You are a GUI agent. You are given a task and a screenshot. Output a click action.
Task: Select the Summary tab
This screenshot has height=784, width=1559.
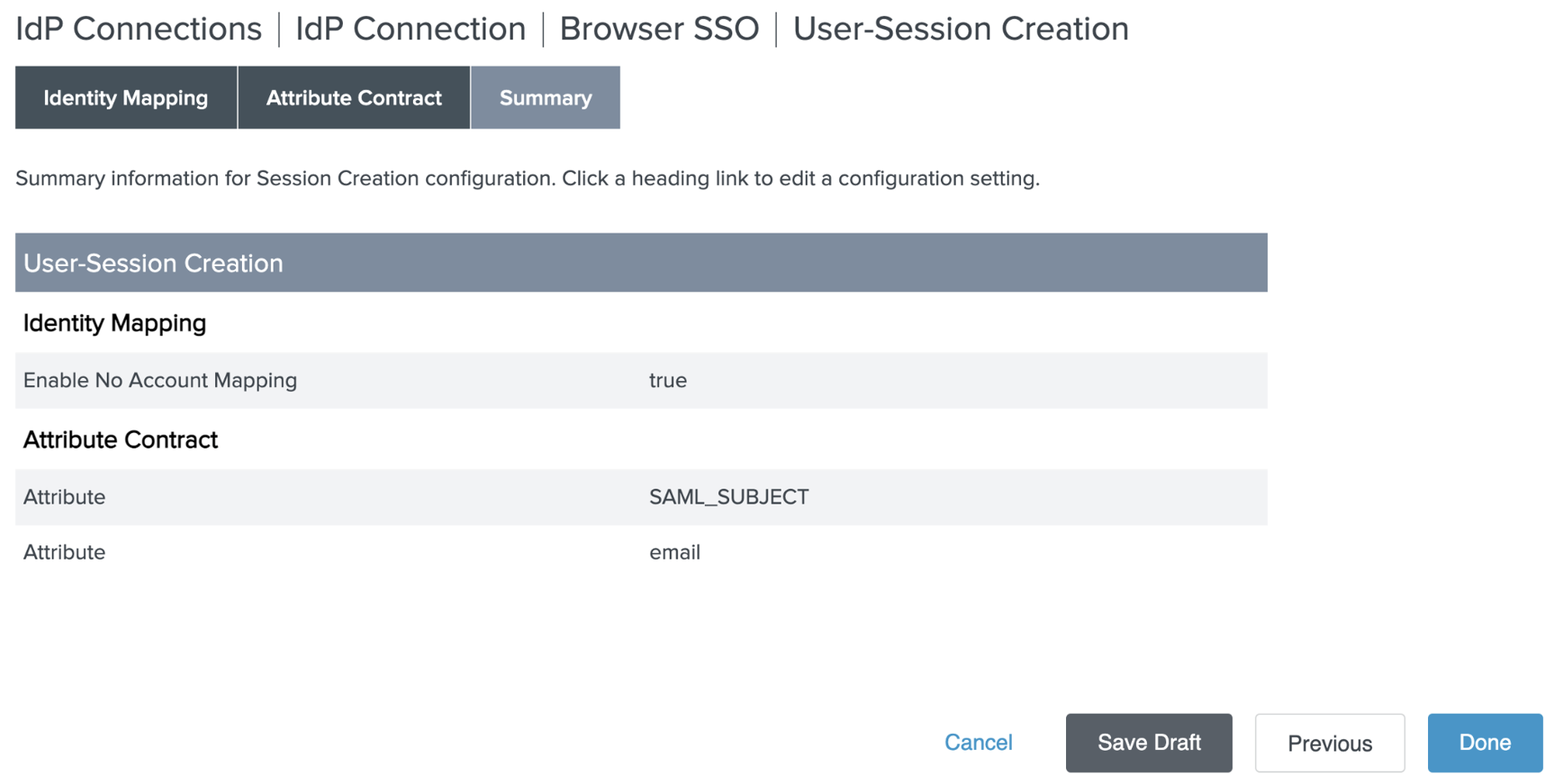[546, 98]
